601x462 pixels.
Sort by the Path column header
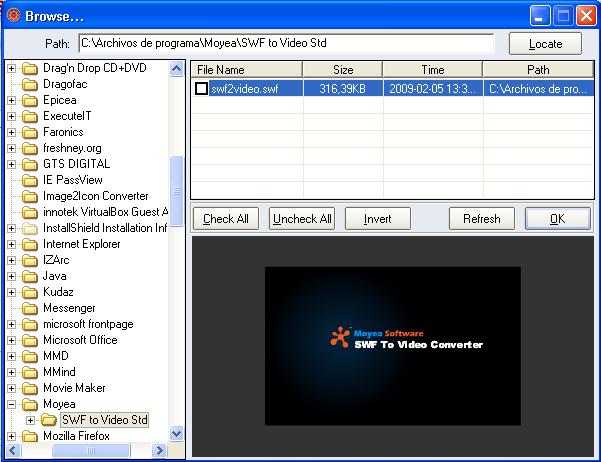coord(538,70)
